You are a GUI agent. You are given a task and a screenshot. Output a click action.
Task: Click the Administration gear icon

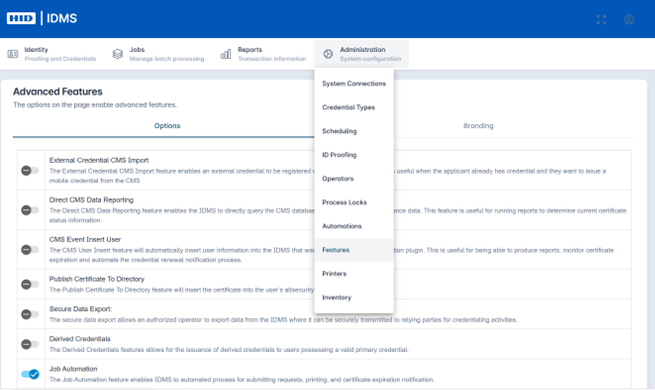(x=328, y=54)
